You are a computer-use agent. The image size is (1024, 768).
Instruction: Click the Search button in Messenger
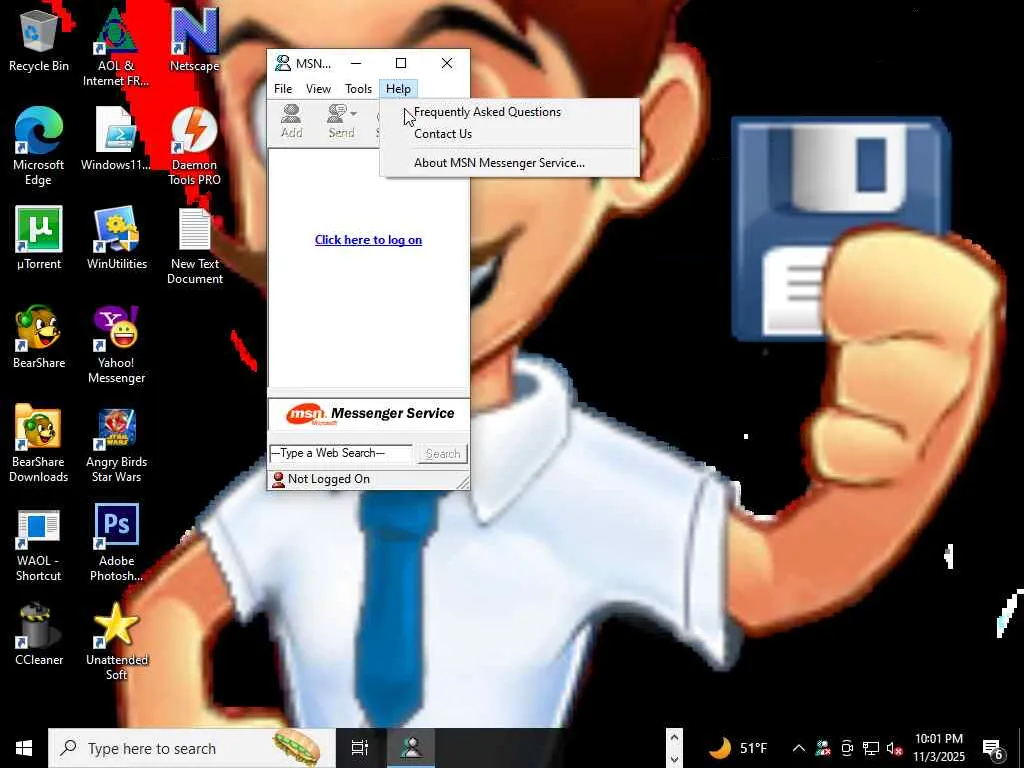[x=443, y=454]
